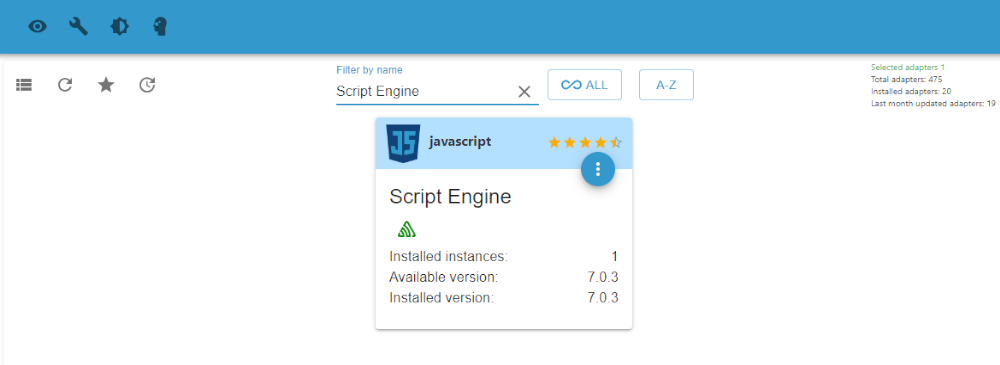This screenshot has width=1000, height=365.
Task: Click Selected adapters 1 text
Action: pyautogui.click(x=908, y=67)
